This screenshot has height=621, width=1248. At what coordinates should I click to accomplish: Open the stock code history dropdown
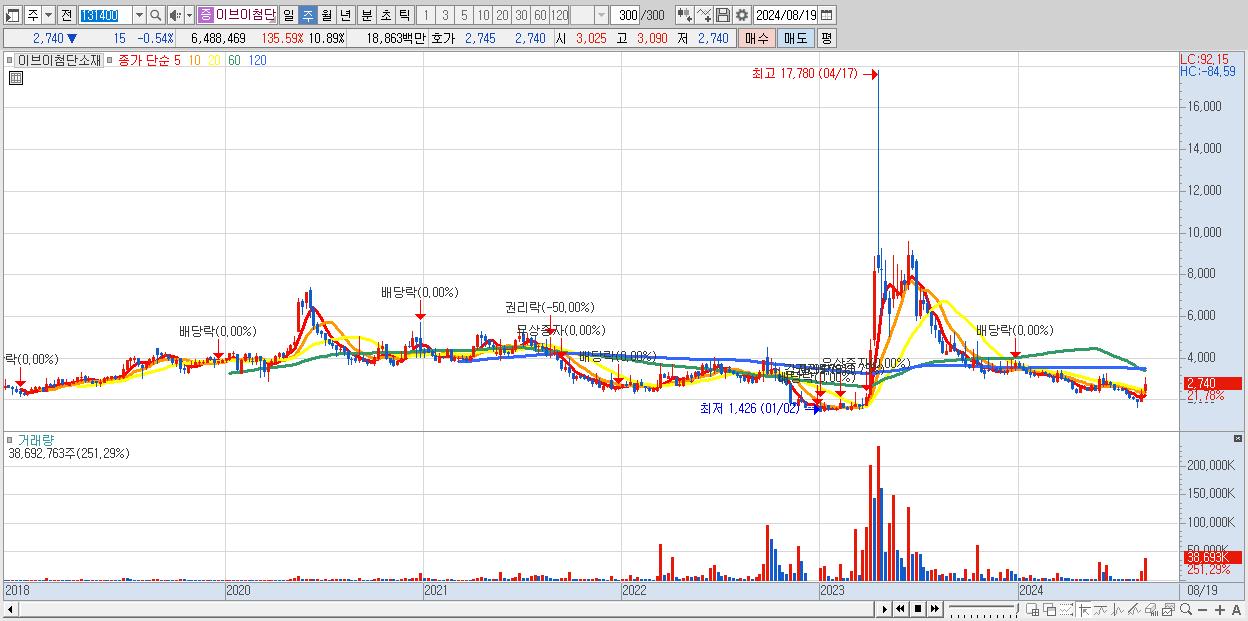(x=139, y=15)
